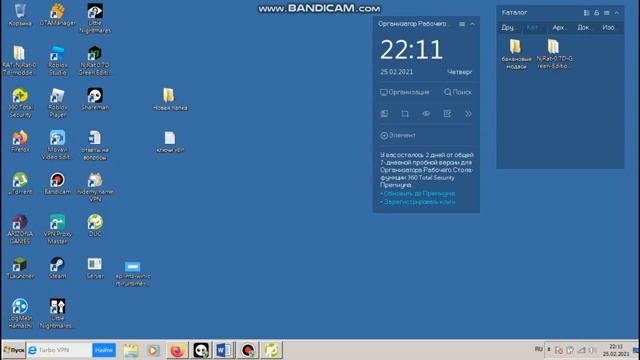Select NjRat-0.7D-Green-Edition folder in Каталог
640x360 pixels.
pyautogui.click(x=554, y=54)
